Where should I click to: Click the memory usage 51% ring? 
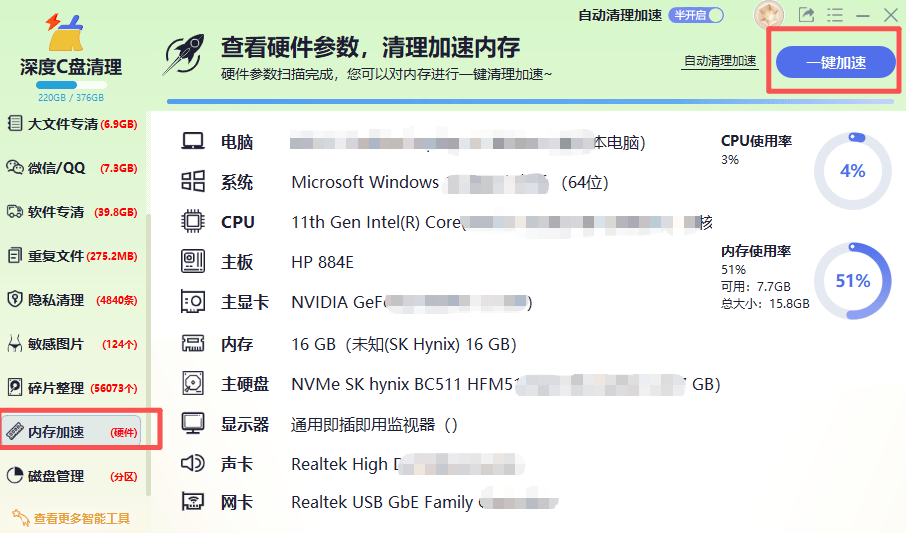coord(852,281)
